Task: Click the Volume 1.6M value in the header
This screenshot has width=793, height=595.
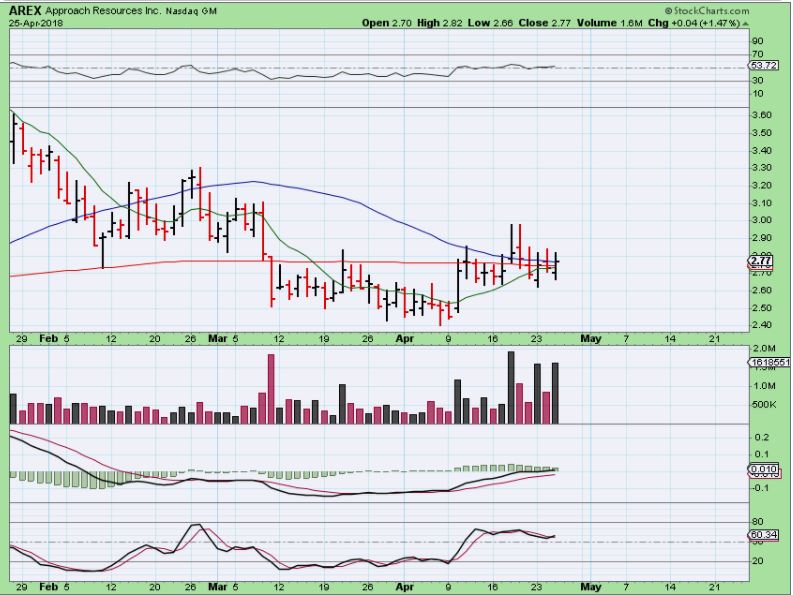Action: click(610, 23)
